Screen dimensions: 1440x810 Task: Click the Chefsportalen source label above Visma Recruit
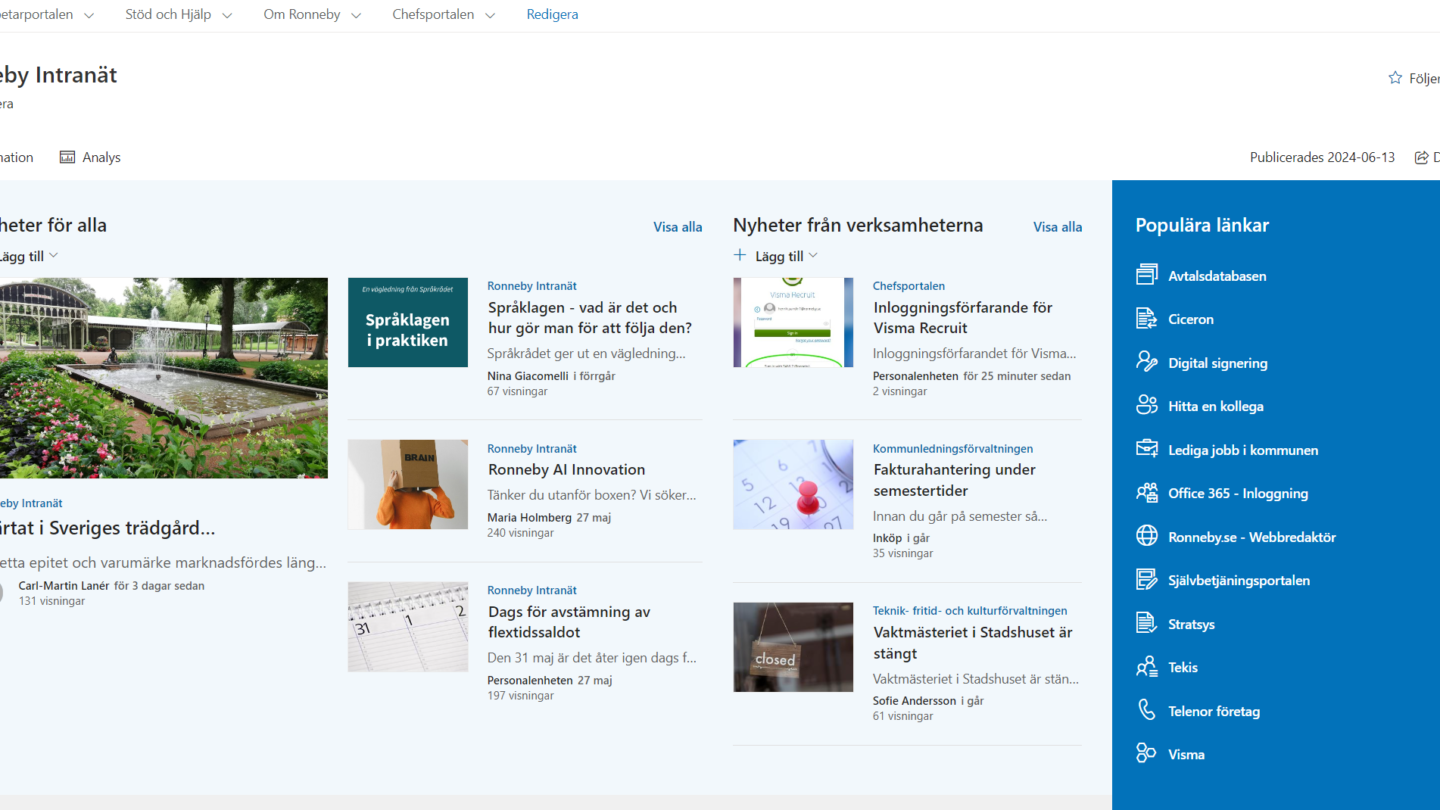(909, 286)
